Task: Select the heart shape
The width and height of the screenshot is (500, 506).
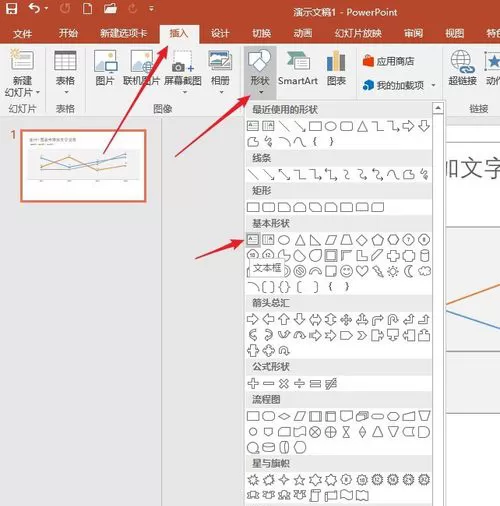Action: click(x=362, y=271)
